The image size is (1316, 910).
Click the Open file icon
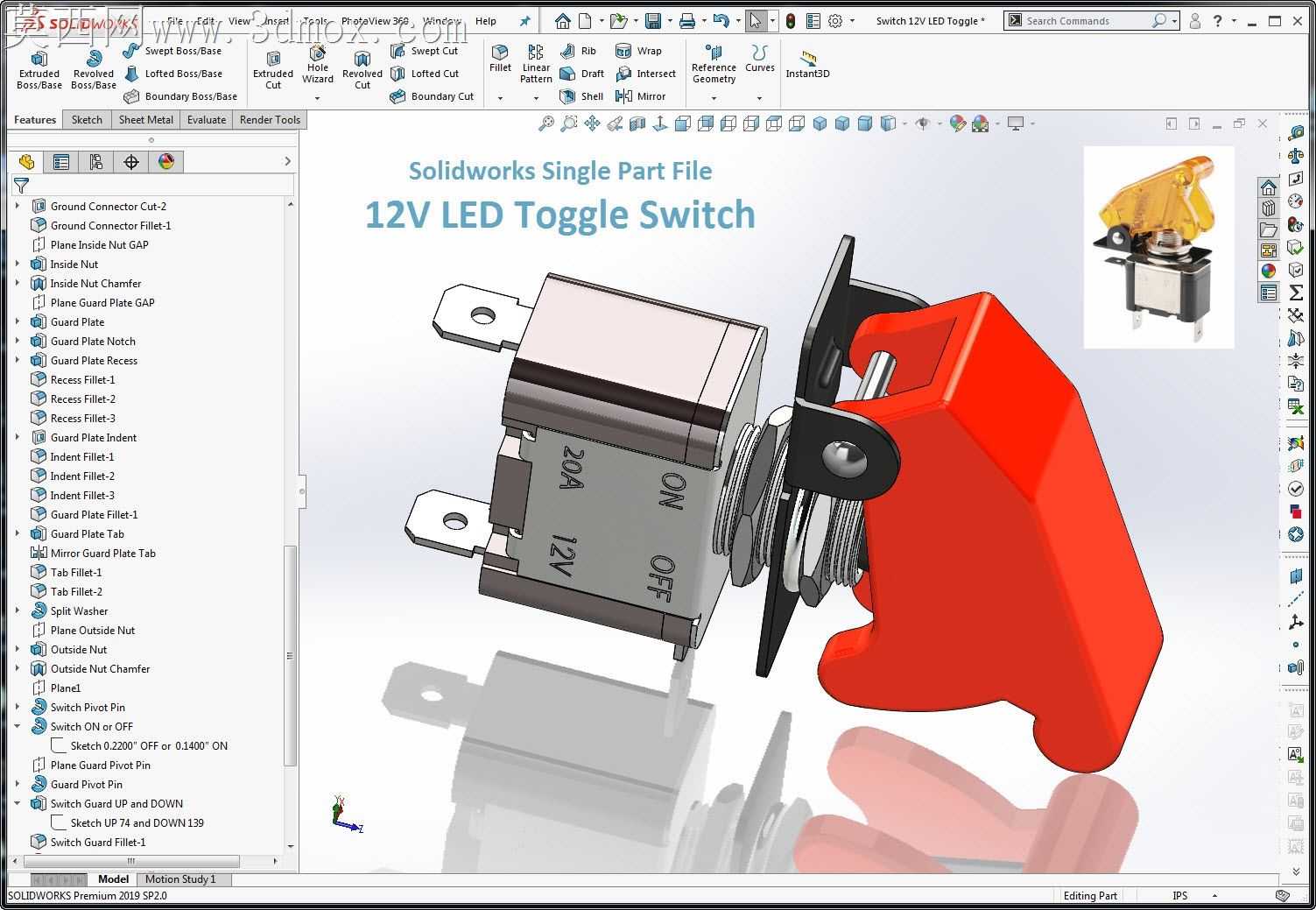(619, 21)
